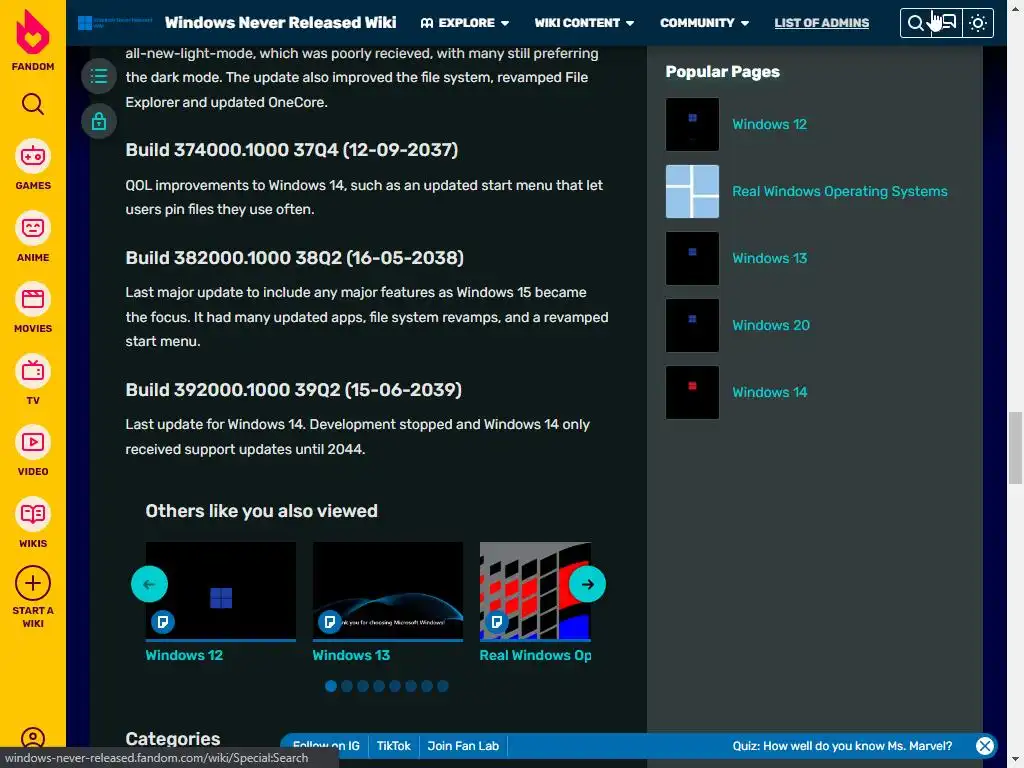The image size is (1024, 768).
Task: Click Join Fan Lab button
Action: click(463, 746)
